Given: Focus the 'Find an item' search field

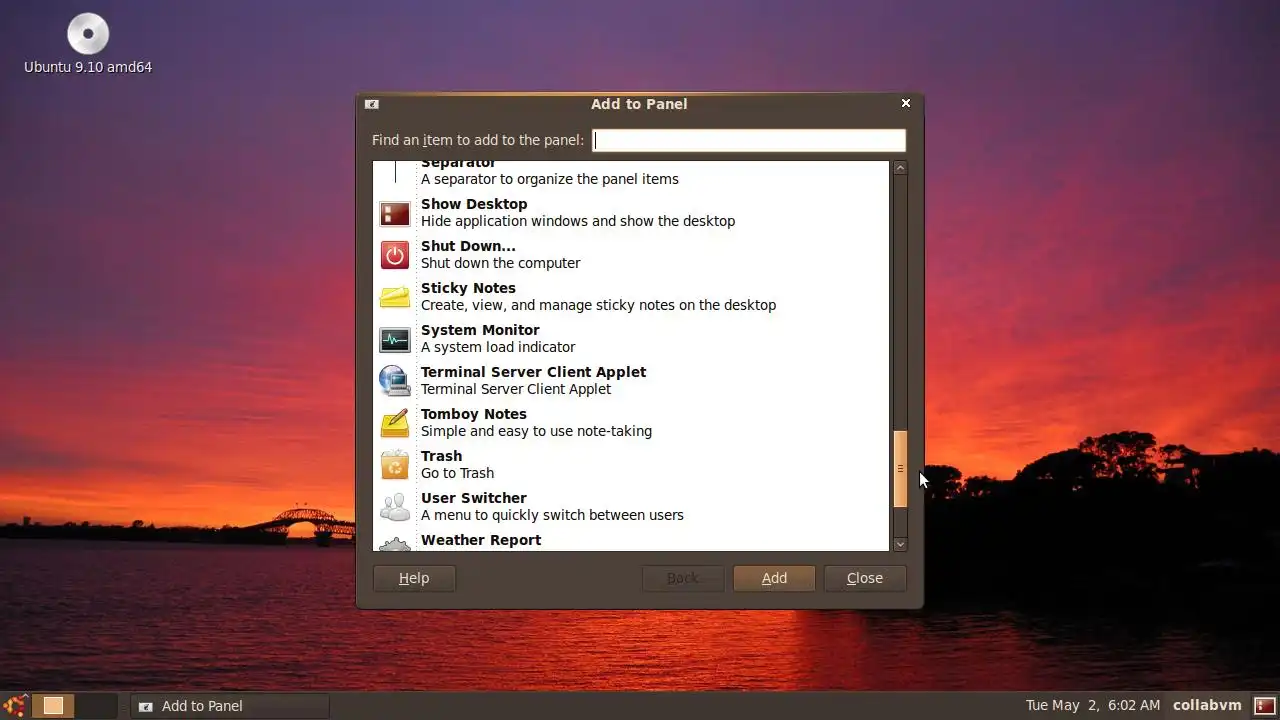Looking at the screenshot, I should [x=749, y=140].
